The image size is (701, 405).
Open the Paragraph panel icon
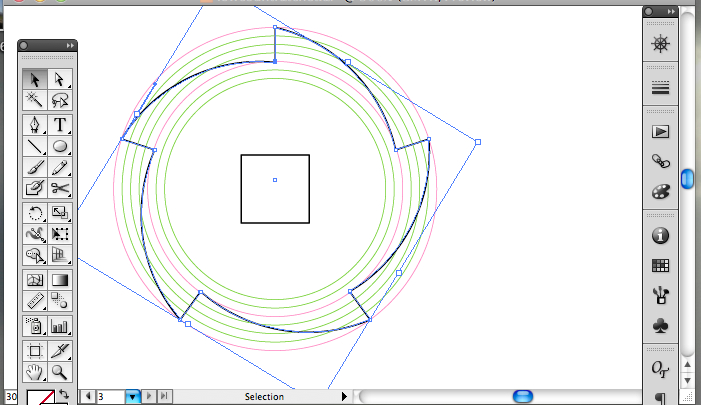[660, 398]
